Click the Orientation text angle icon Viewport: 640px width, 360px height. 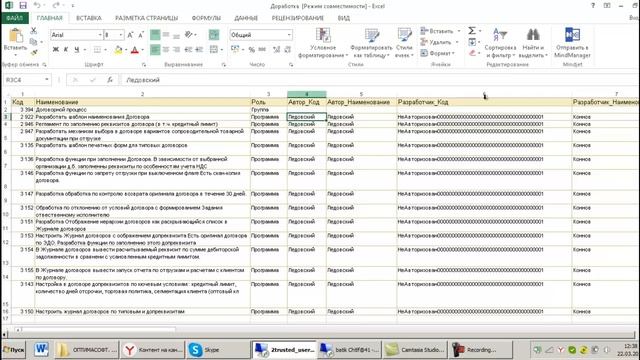coord(189,35)
